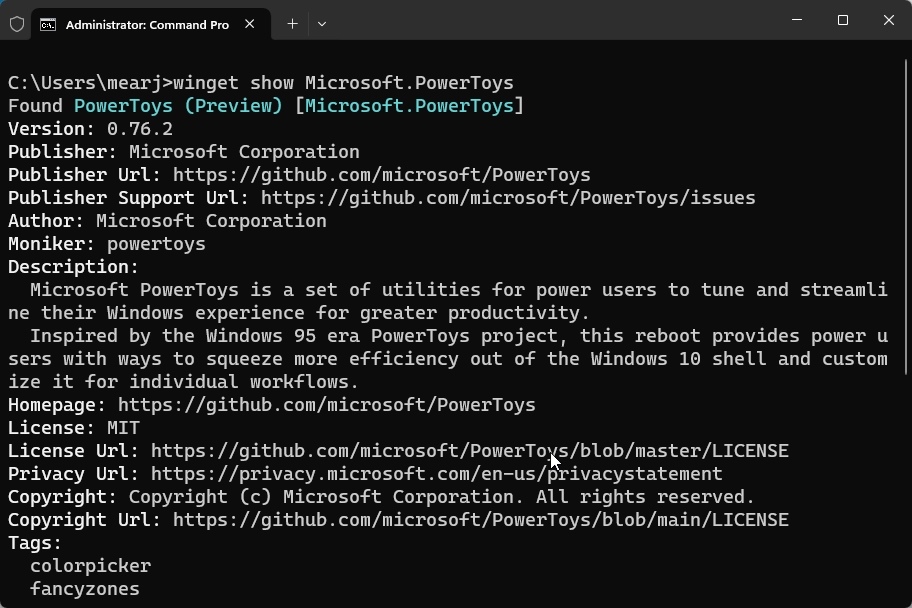Close the Administrator: Command Pro tab

click(249, 24)
